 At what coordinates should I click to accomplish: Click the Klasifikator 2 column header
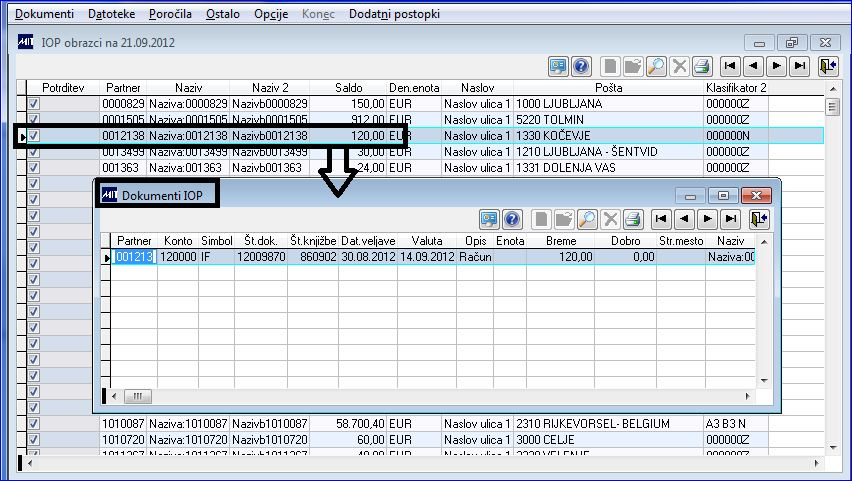736,88
